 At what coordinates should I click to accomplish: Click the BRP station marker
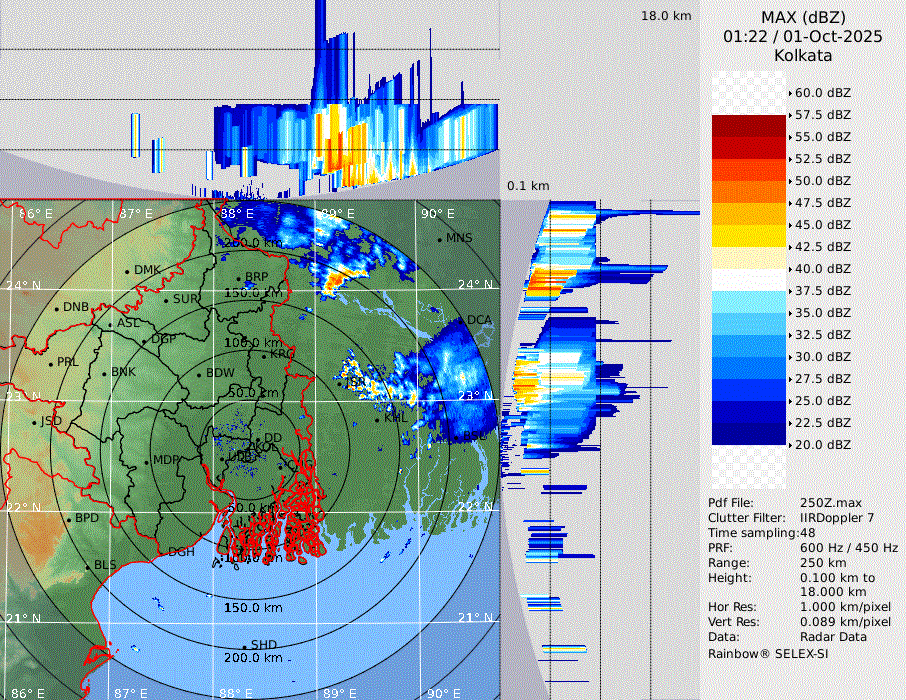[238, 279]
